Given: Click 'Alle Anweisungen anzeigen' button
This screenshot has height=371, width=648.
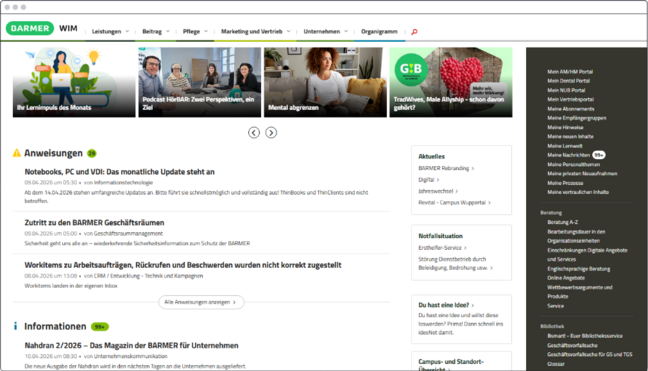Looking at the screenshot, I should click(x=201, y=302).
